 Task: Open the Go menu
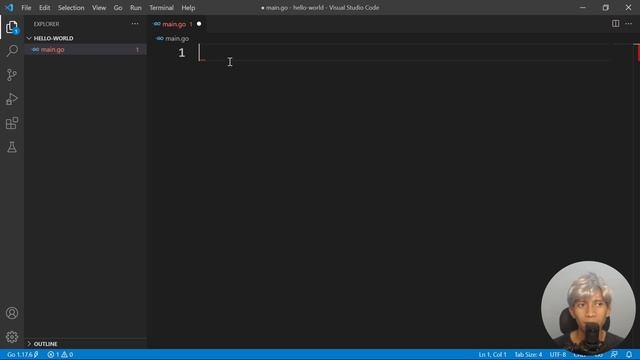pos(118,8)
